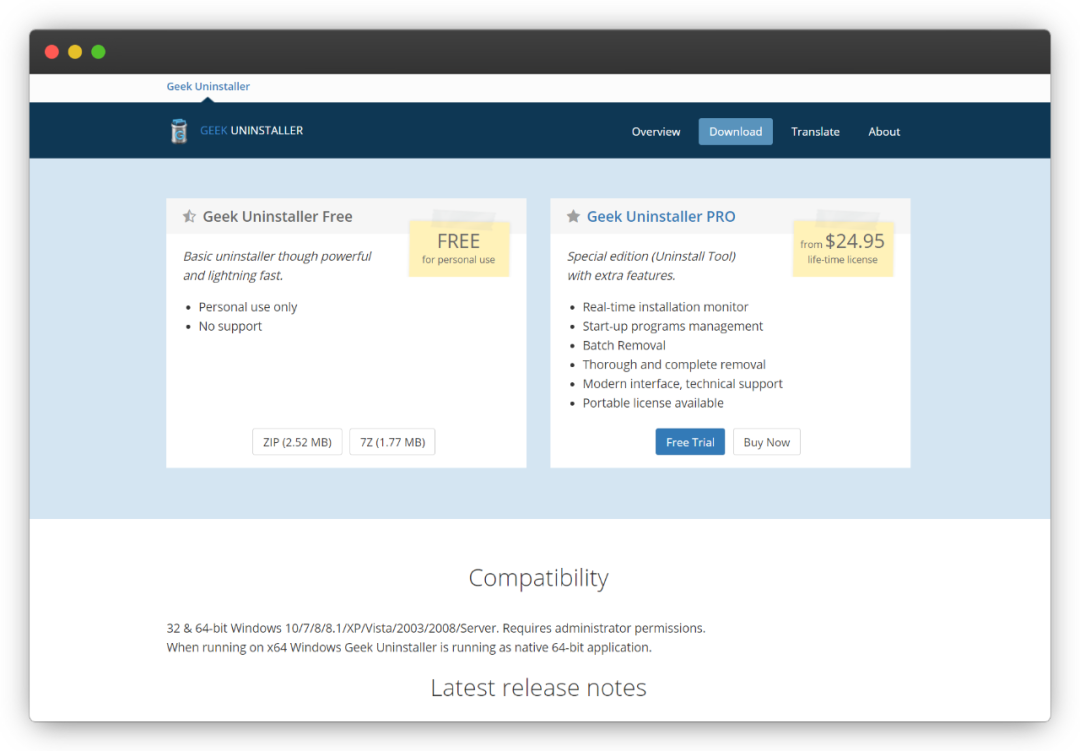Download the ZIP (2.52 MB) file
Image resolution: width=1080 pixels, height=751 pixels.
coord(297,442)
